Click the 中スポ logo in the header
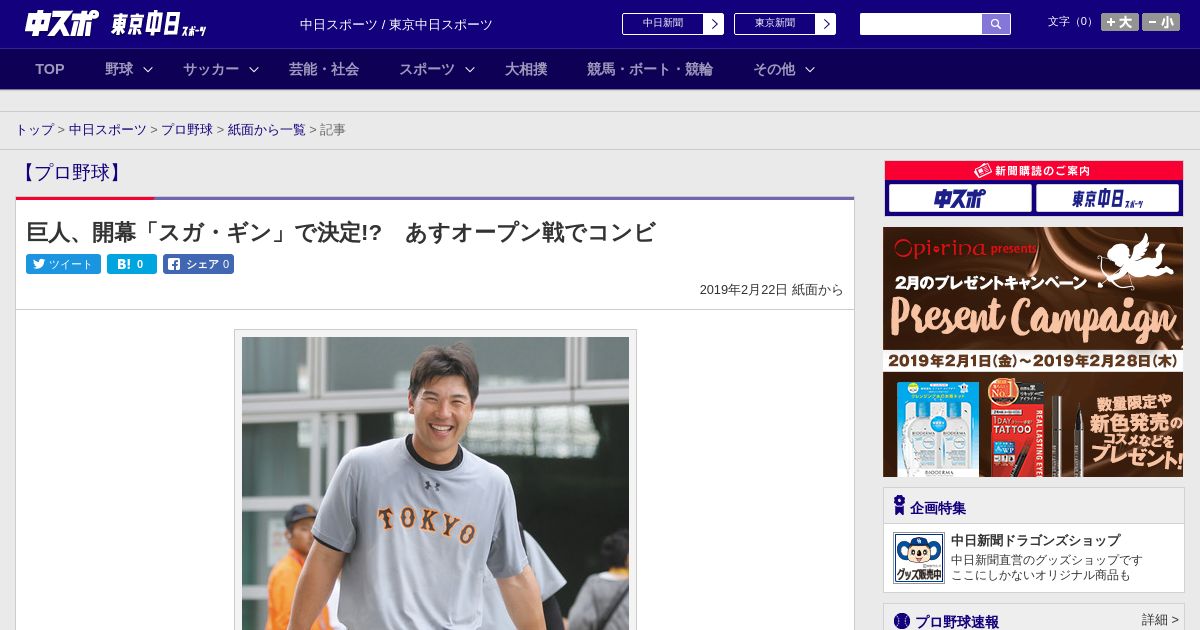This screenshot has height=630, width=1200. click(x=61, y=23)
